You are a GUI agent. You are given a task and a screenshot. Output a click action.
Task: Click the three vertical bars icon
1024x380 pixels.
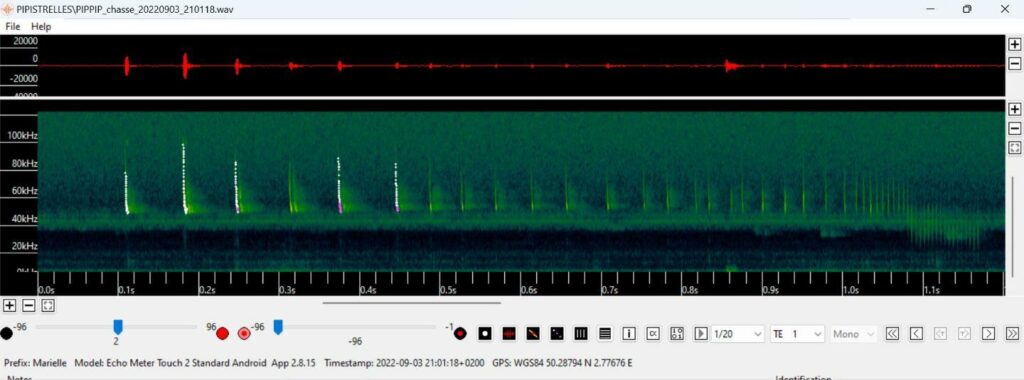(x=581, y=334)
